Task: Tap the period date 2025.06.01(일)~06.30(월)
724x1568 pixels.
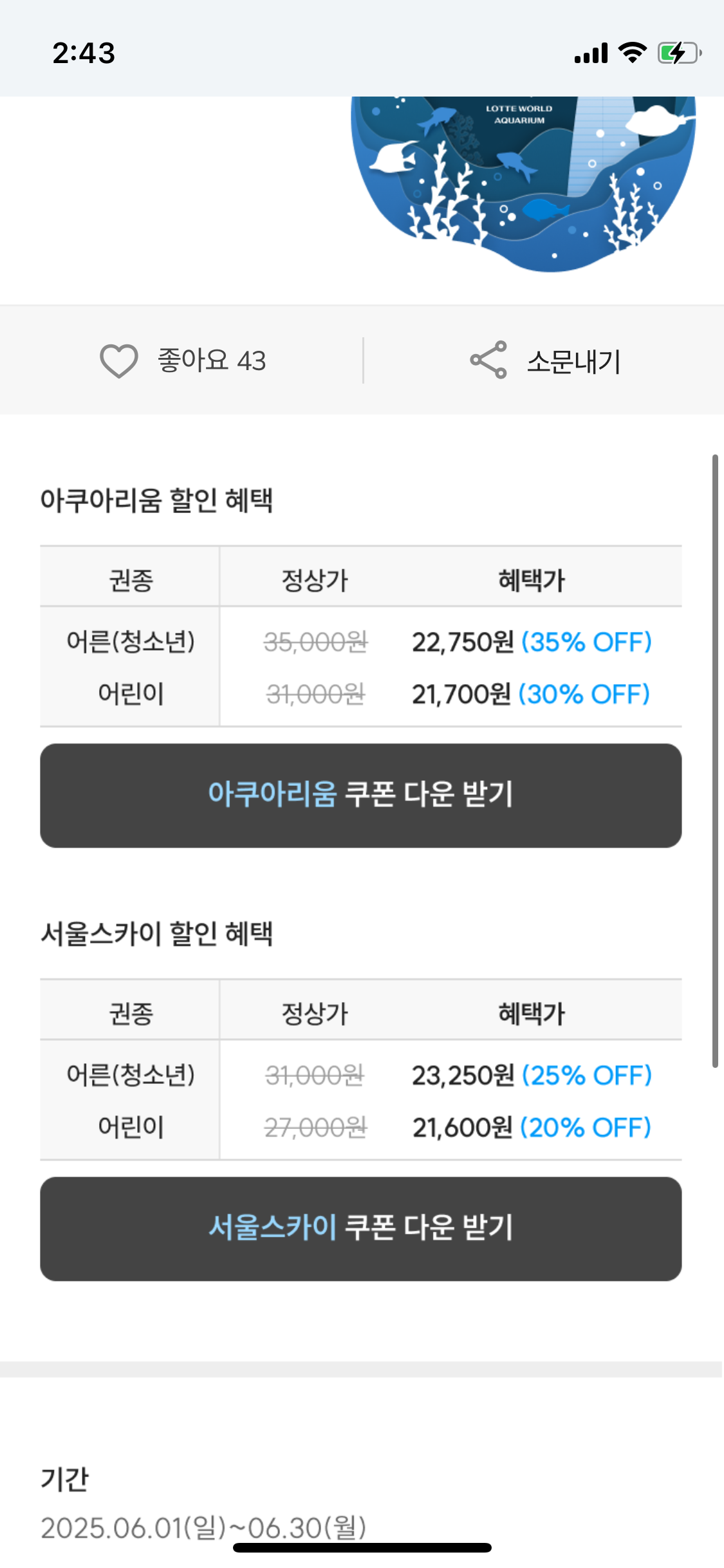Action: point(203,1527)
